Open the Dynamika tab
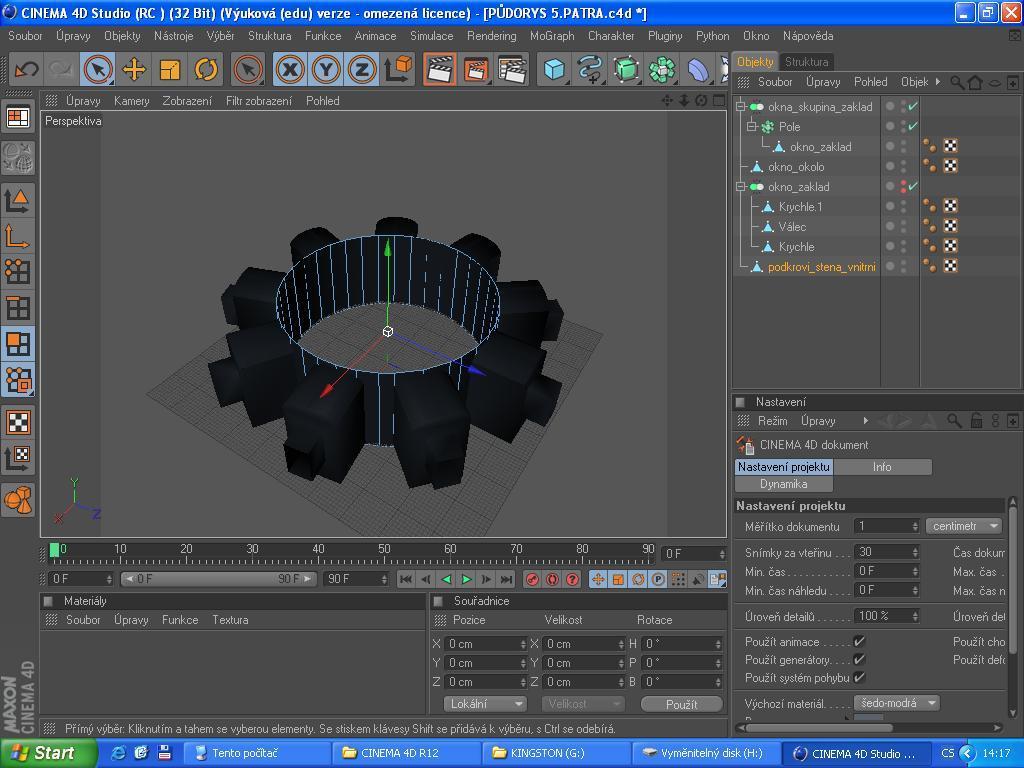The width and height of the screenshot is (1024, 768). [783, 484]
